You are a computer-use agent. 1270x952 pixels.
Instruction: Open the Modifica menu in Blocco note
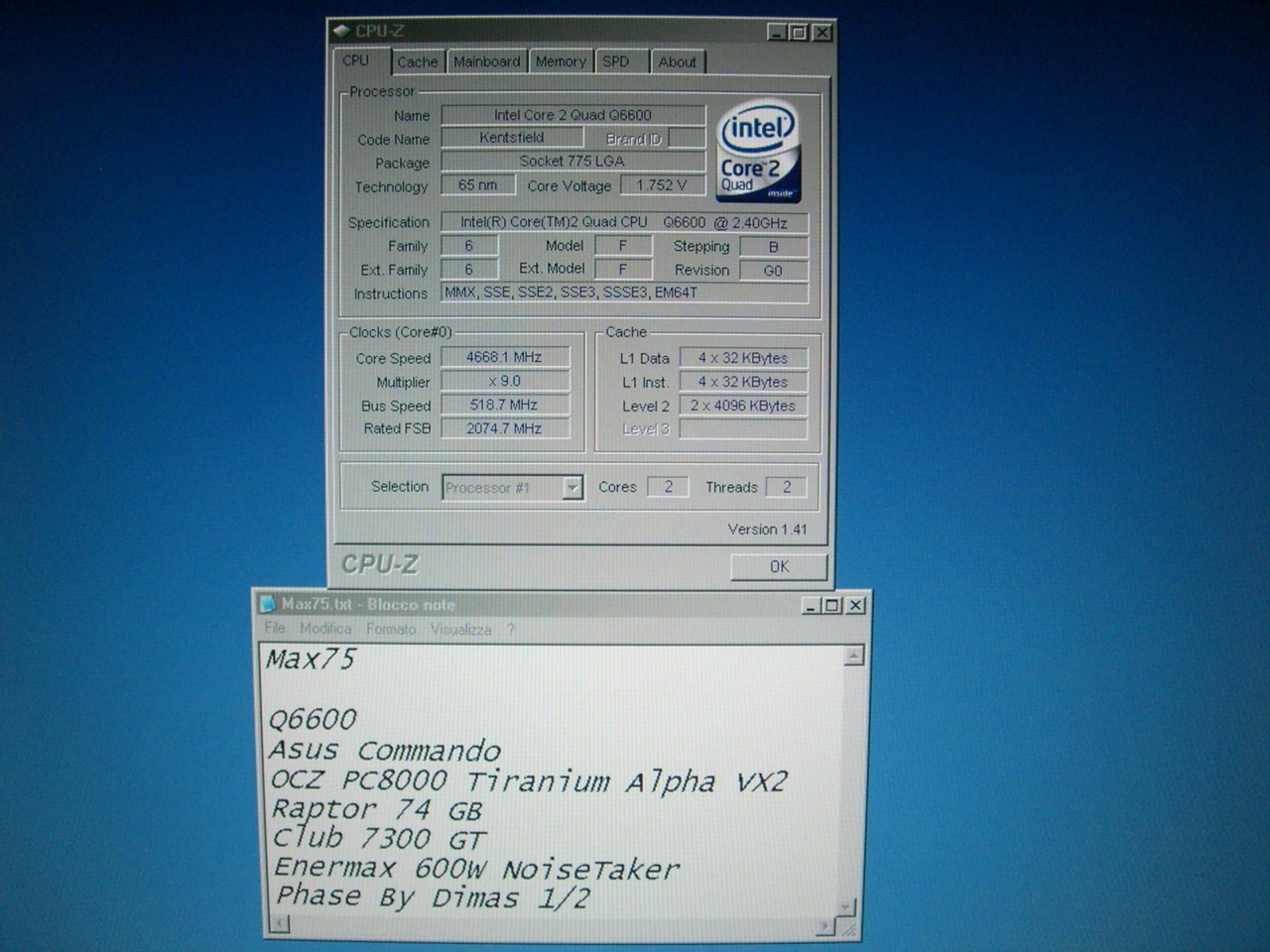(x=325, y=629)
